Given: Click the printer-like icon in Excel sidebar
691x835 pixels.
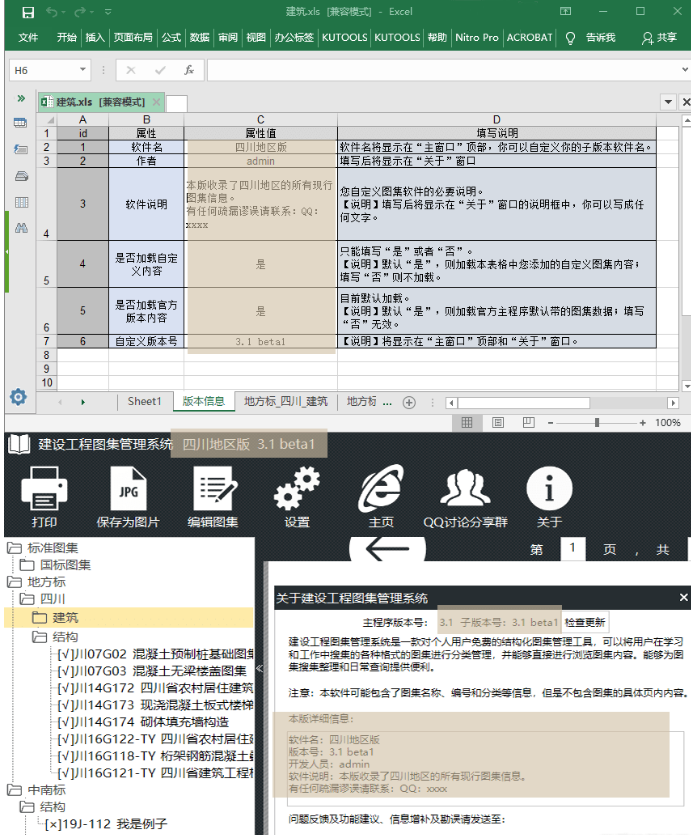Looking at the screenshot, I should click(x=21, y=176).
